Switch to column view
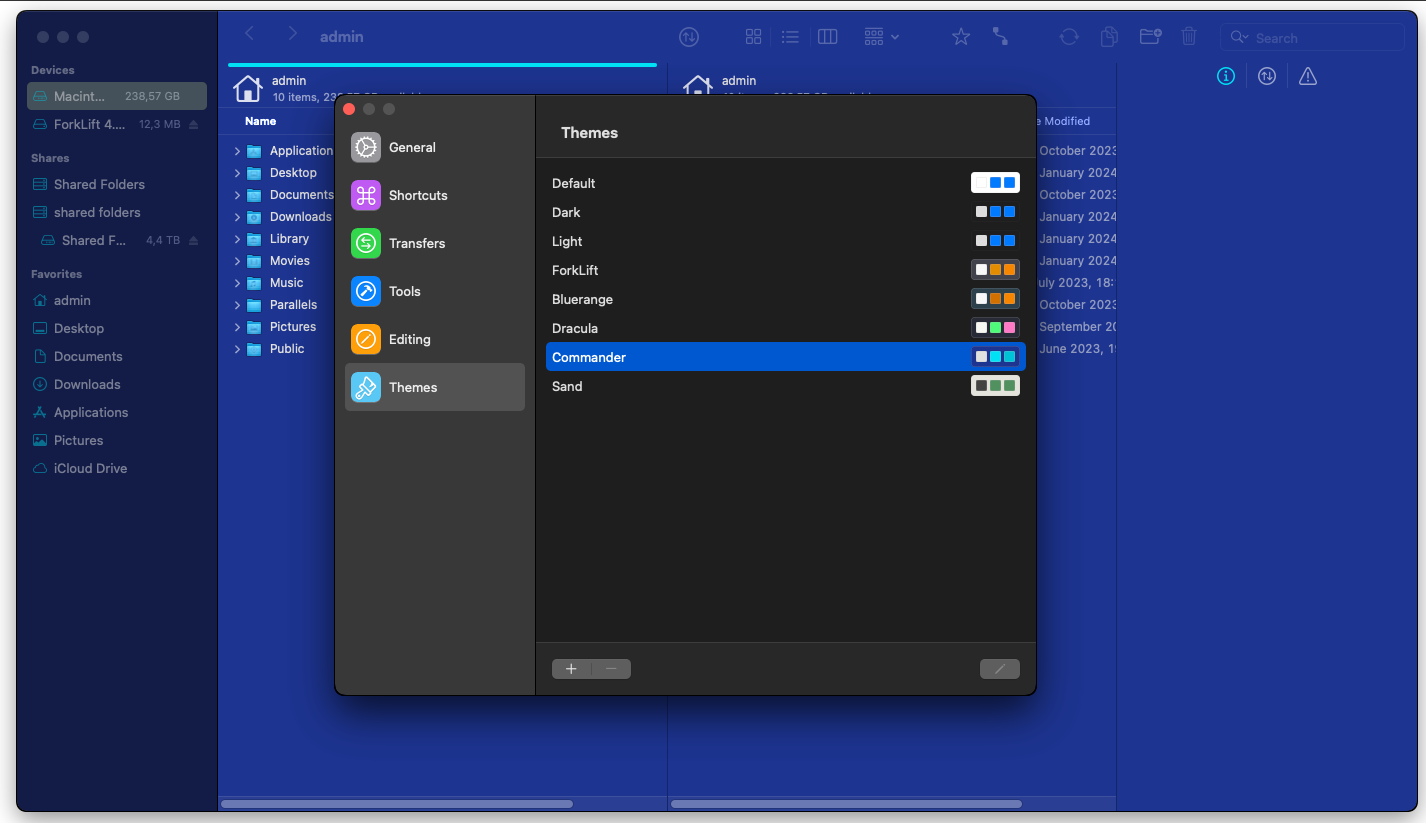The image size is (1426, 823). pos(827,37)
